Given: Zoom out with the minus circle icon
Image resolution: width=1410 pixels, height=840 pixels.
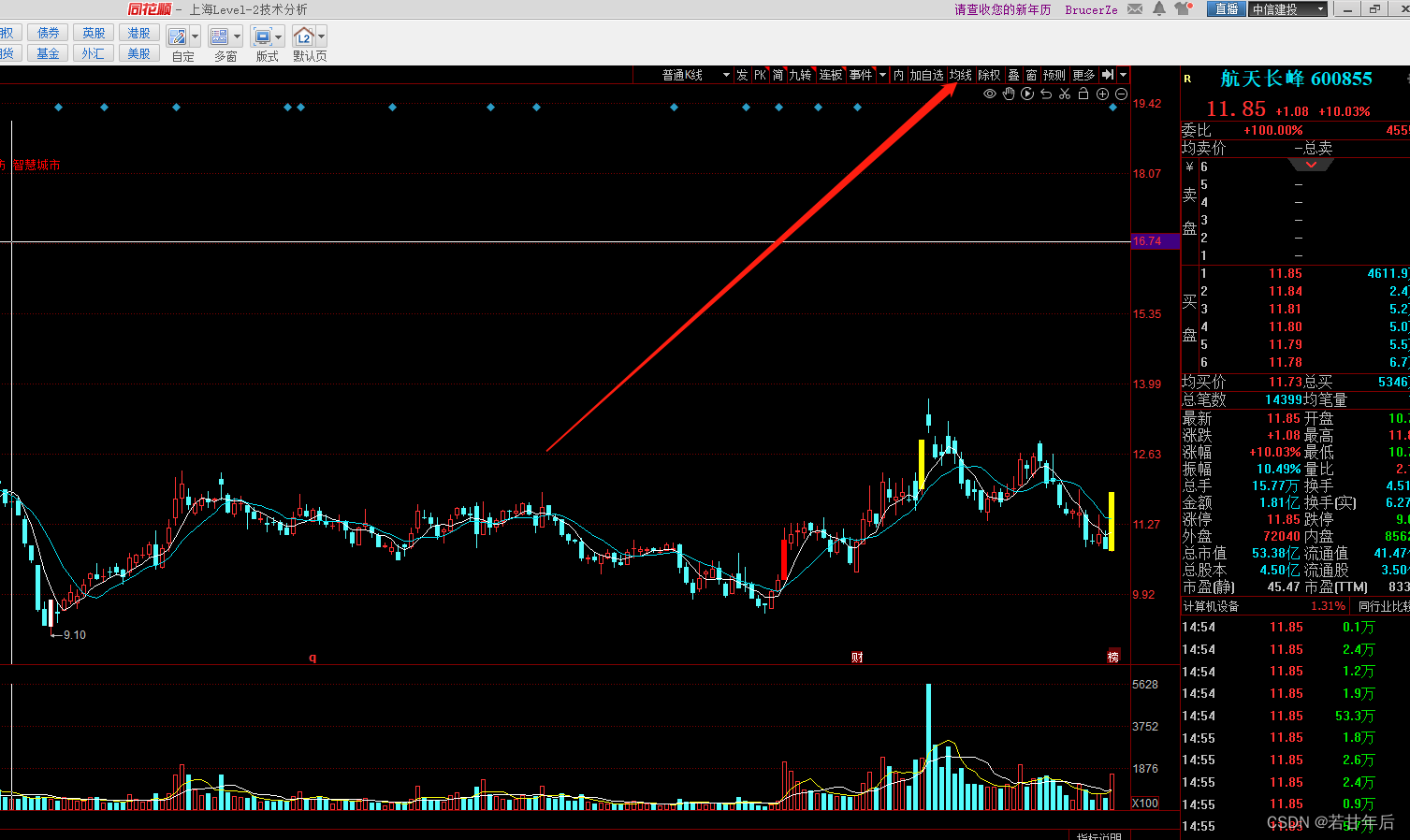Looking at the screenshot, I should (x=1121, y=94).
